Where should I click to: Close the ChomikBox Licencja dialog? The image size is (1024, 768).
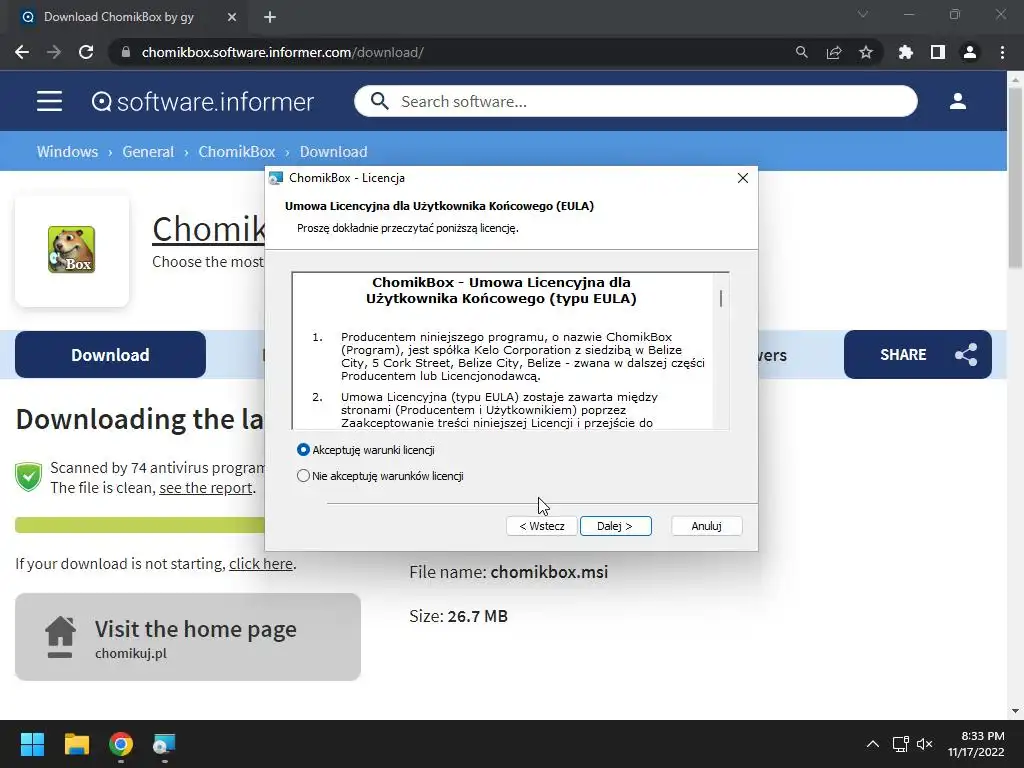743,178
